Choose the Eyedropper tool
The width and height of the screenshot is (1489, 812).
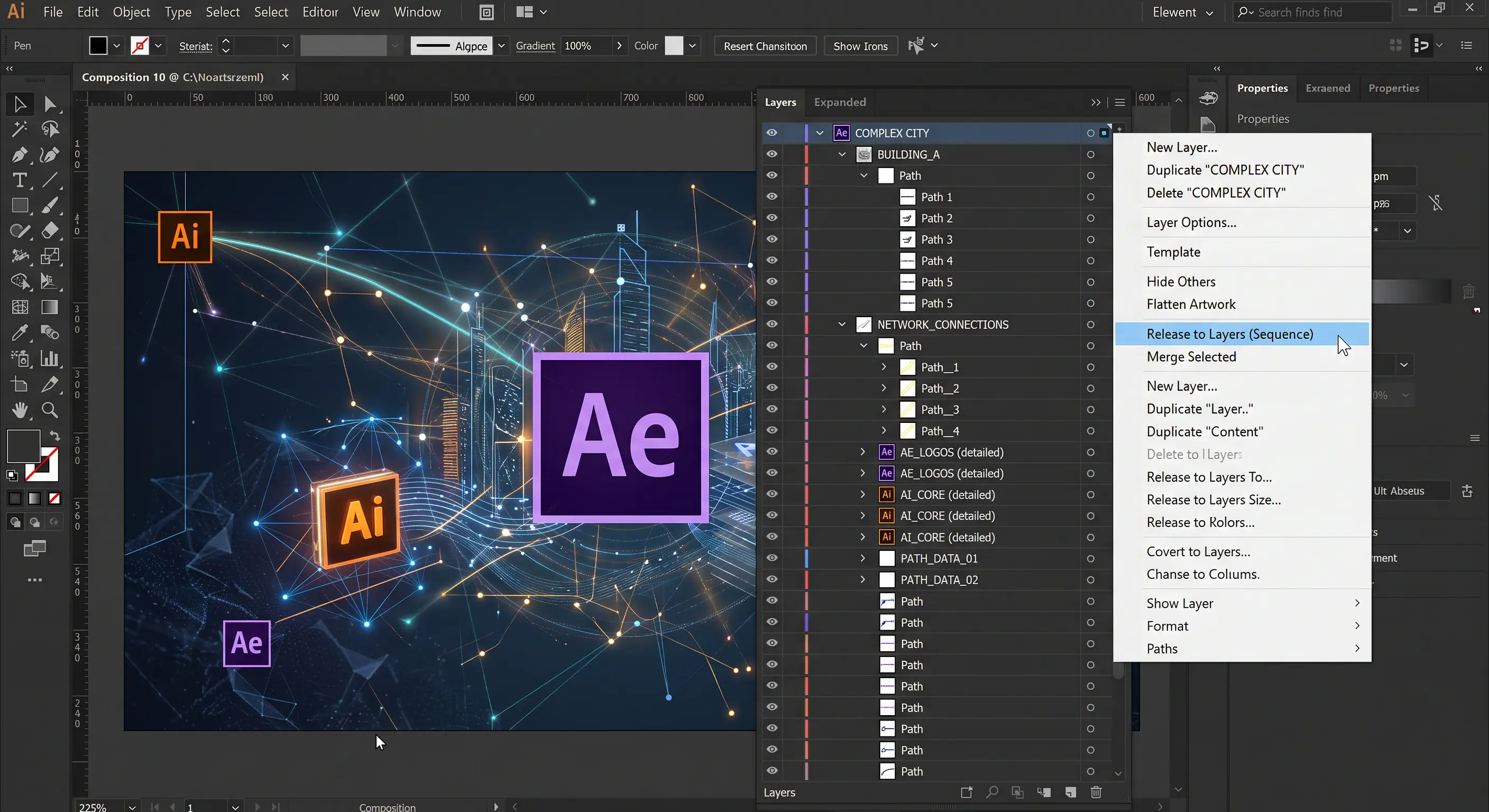20,333
